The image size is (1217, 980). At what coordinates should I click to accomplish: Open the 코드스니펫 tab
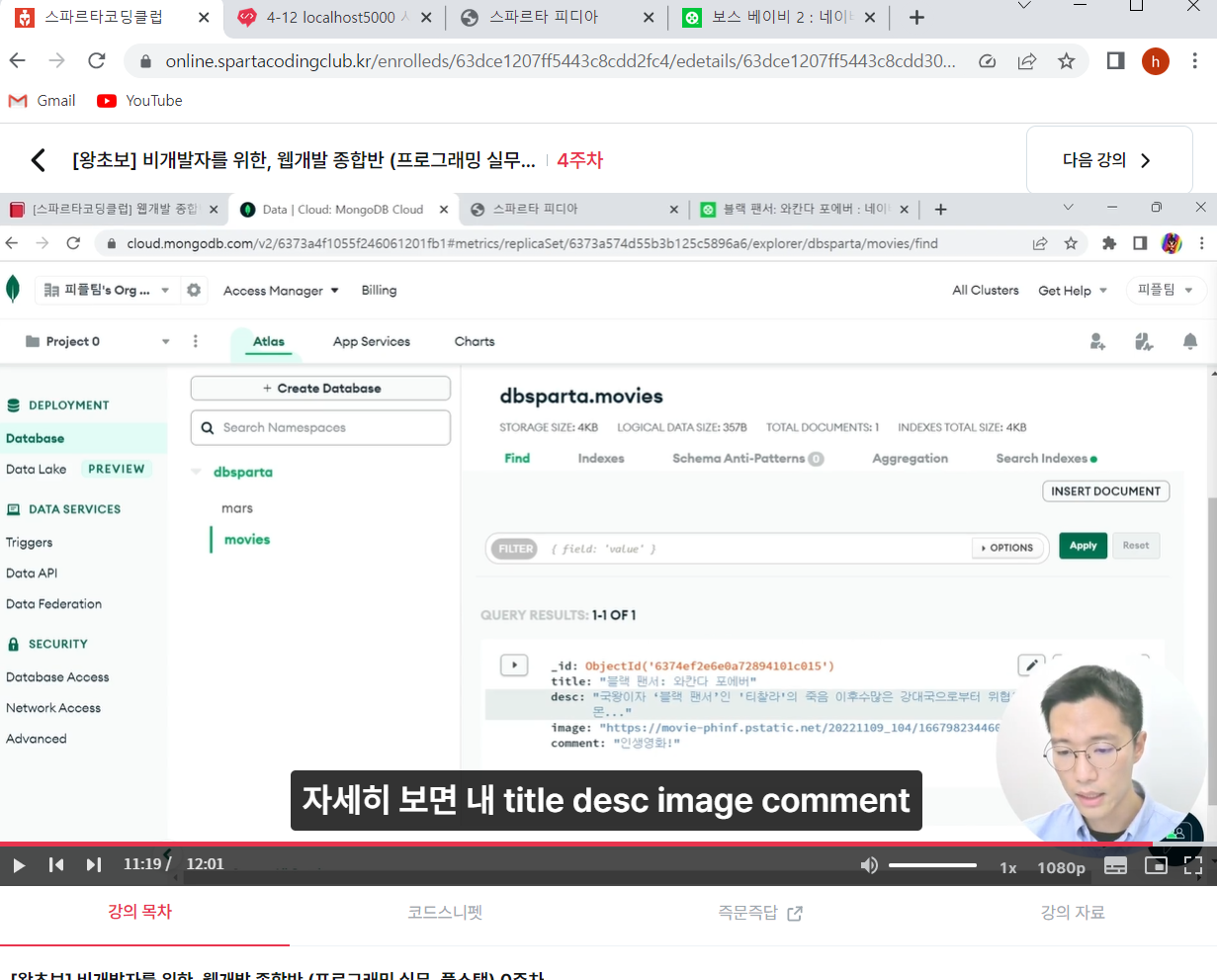[445, 912]
